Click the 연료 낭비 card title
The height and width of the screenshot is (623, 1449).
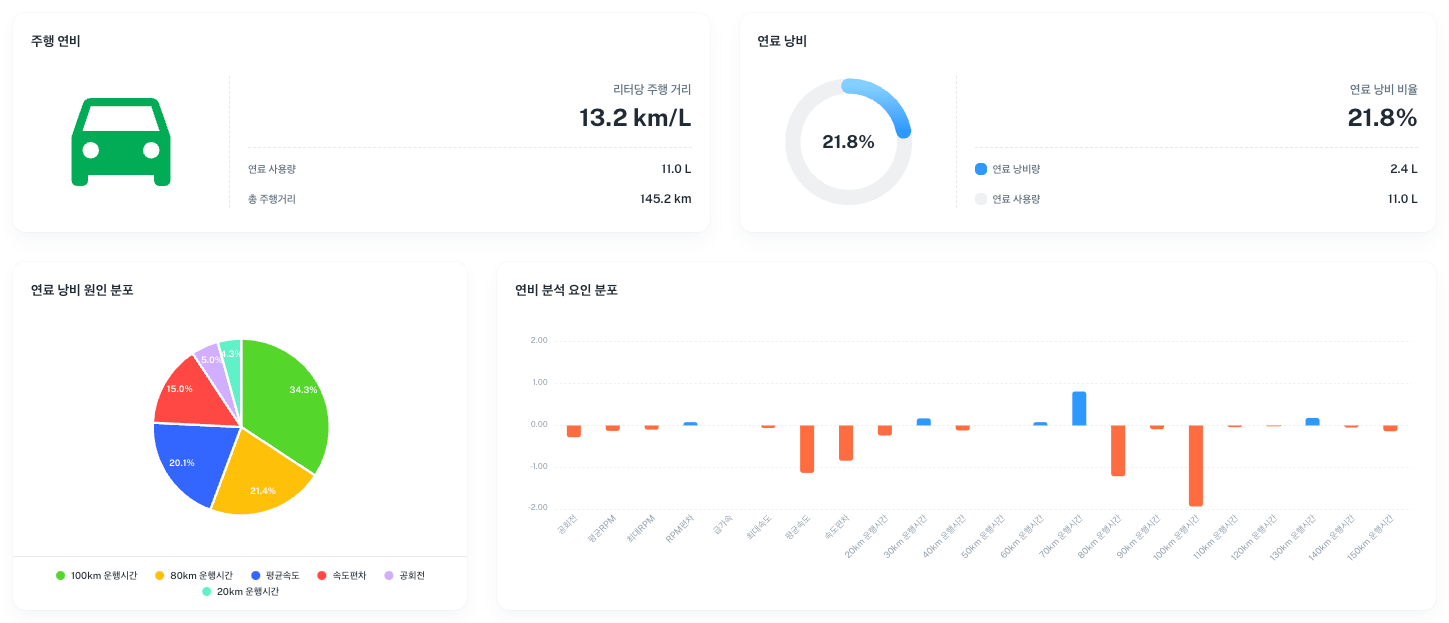click(x=782, y=41)
